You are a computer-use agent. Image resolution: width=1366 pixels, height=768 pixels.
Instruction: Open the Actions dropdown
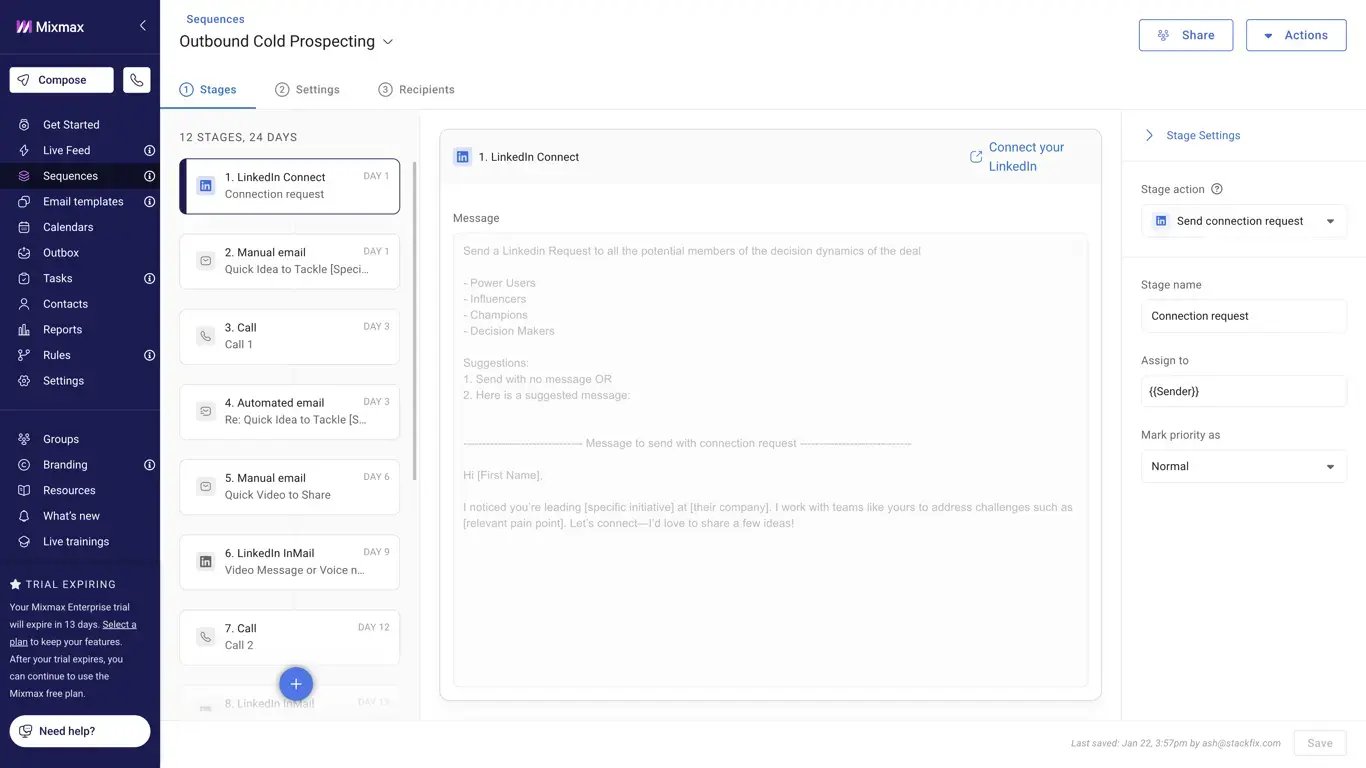(1296, 35)
